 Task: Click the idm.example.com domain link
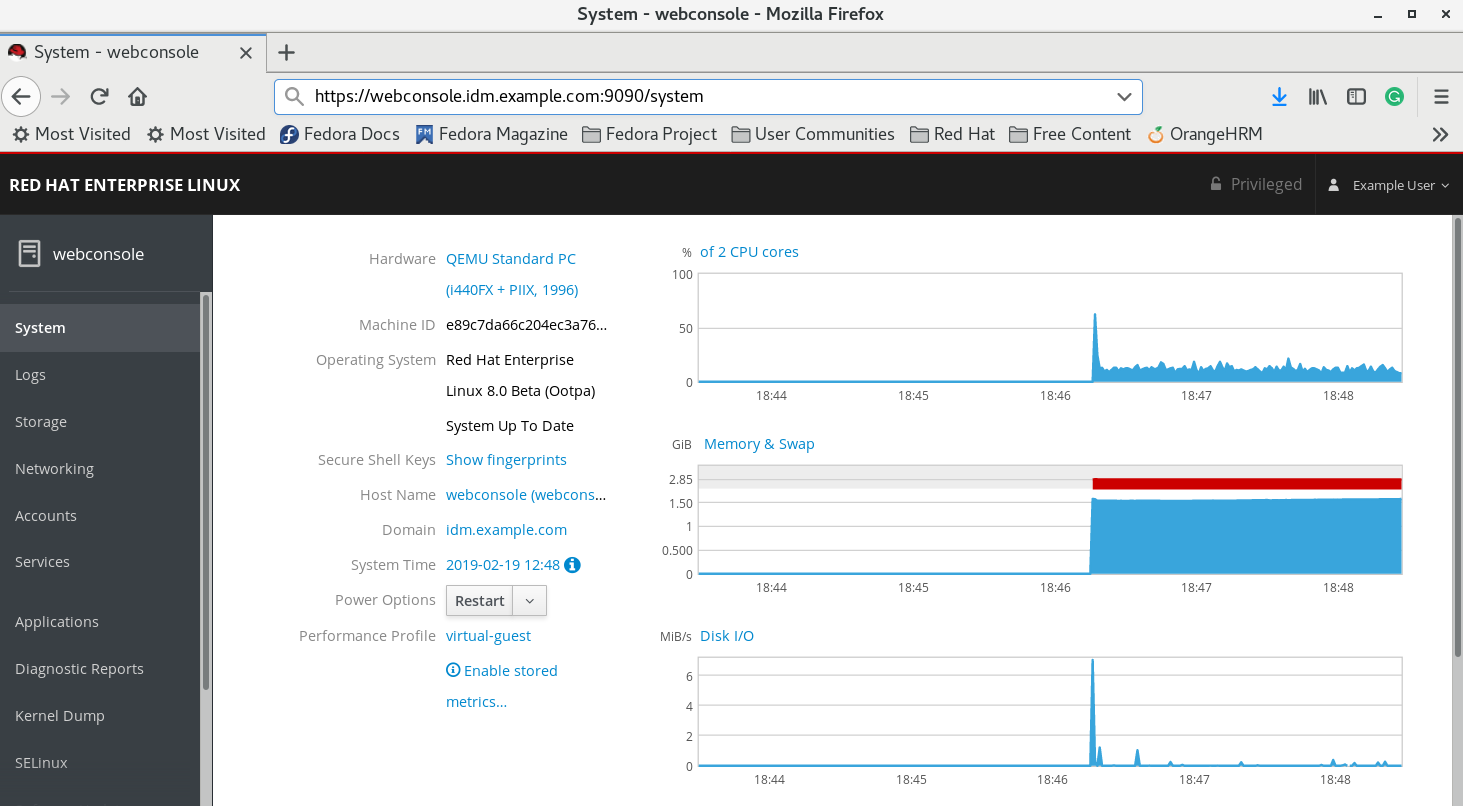(x=506, y=530)
